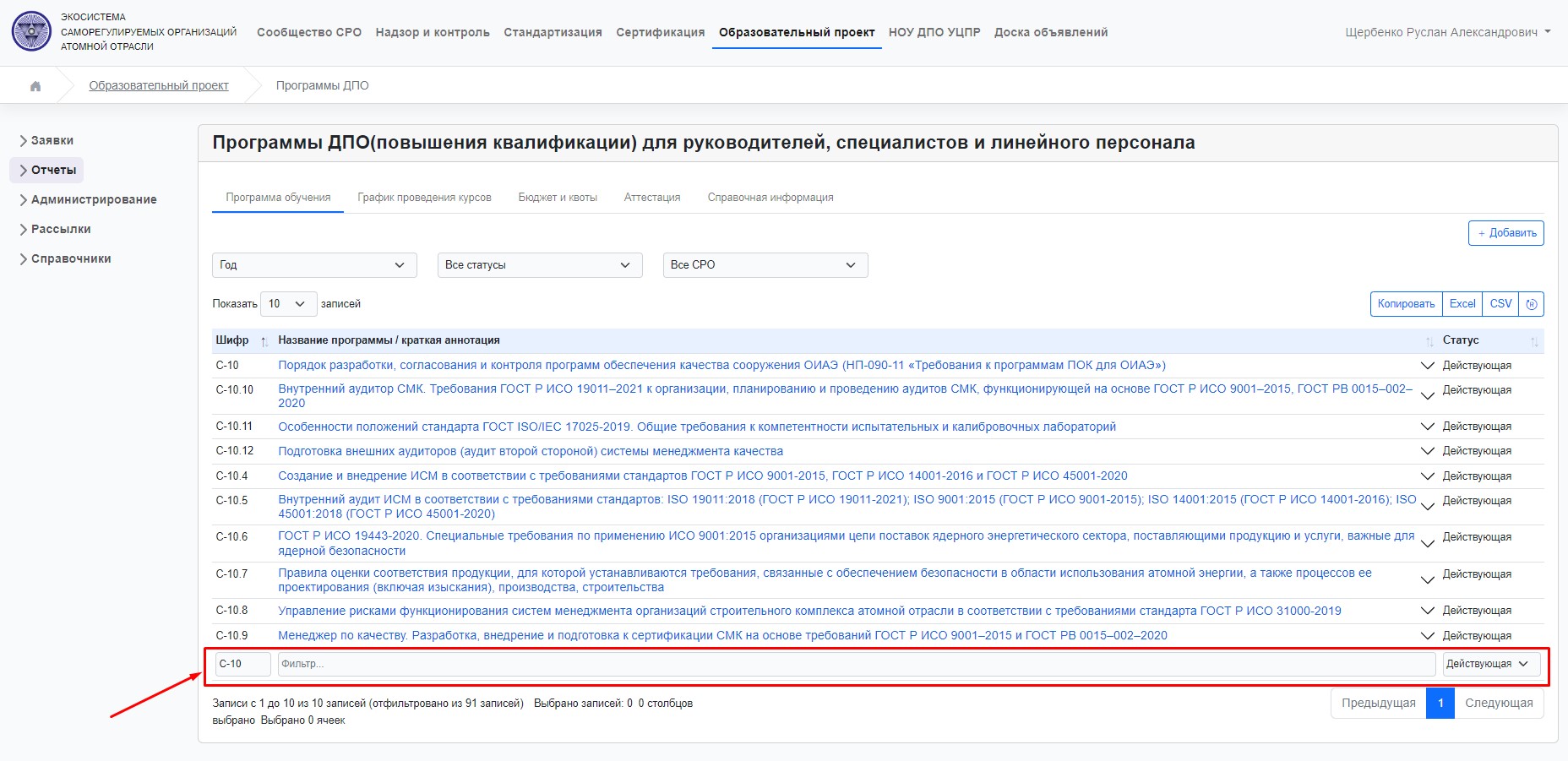Open the Надзор и контроль menu
The height and width of the screenshot is (761, 1568).
pos(433,32)
